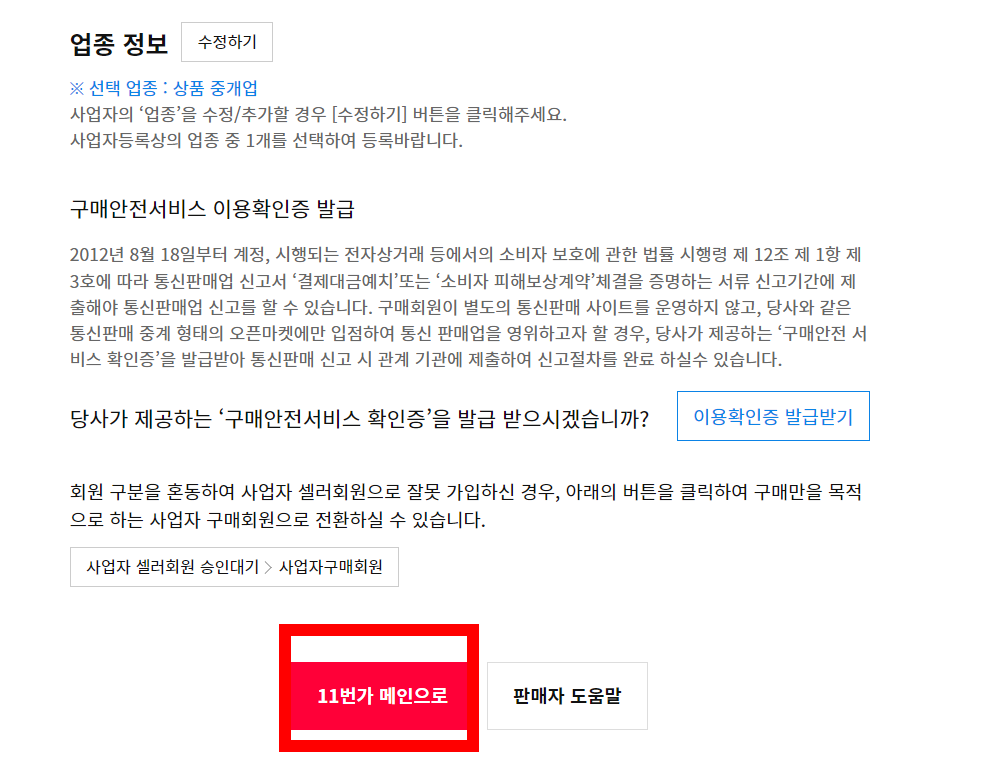Click the 업종 정보 heading

coord(119,44)
